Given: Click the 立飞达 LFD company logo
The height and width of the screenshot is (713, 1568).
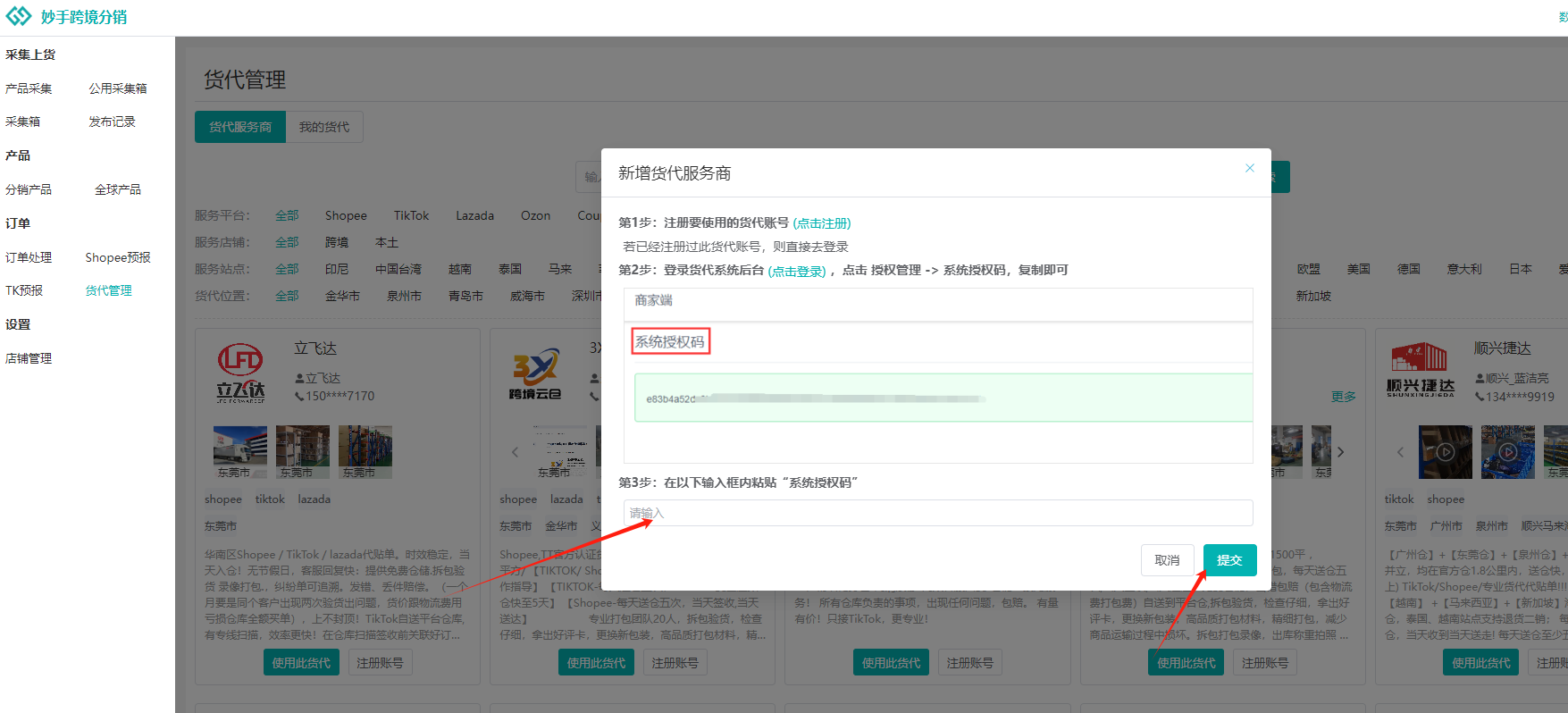Looking at the screenshot, I should 240,372.
